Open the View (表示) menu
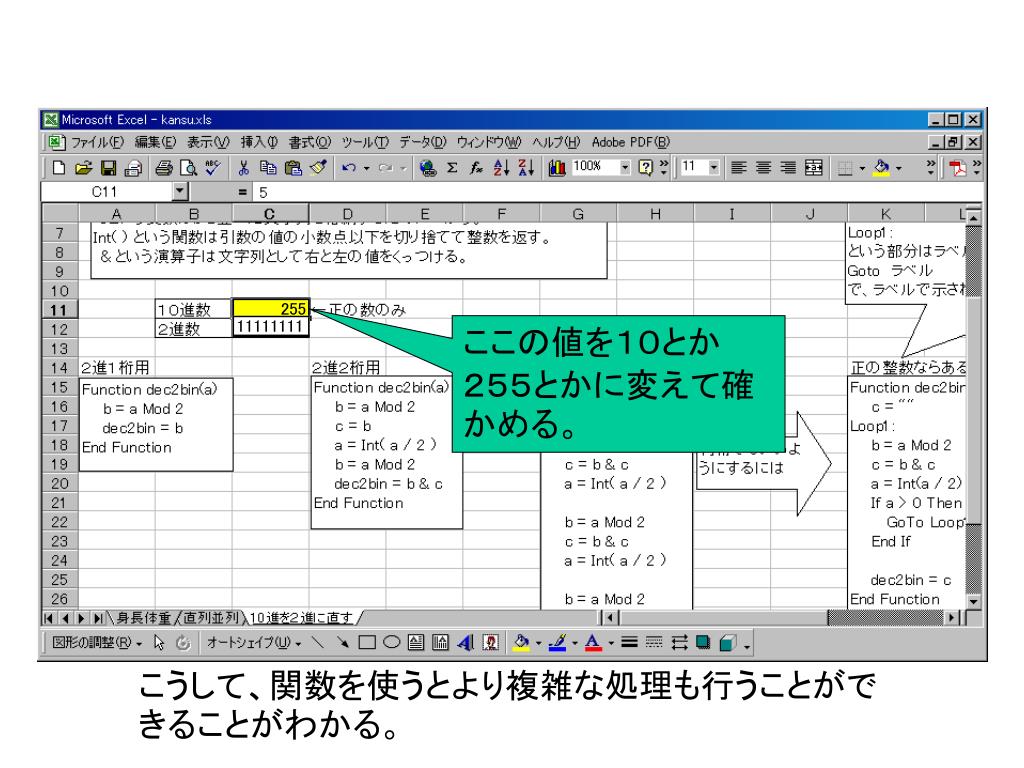 (x=208, y=142)
